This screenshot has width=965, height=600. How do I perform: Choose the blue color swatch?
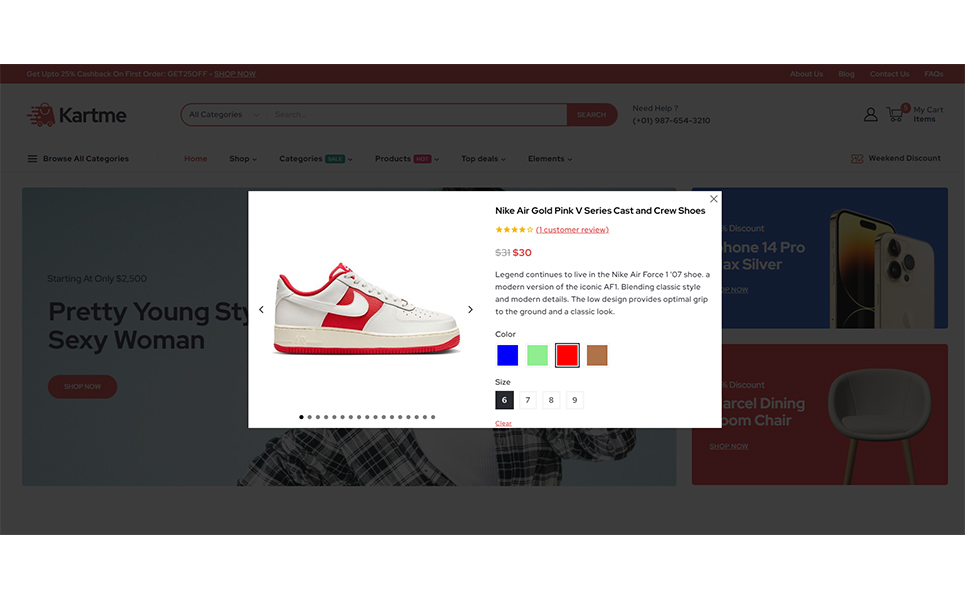point(507,355)
